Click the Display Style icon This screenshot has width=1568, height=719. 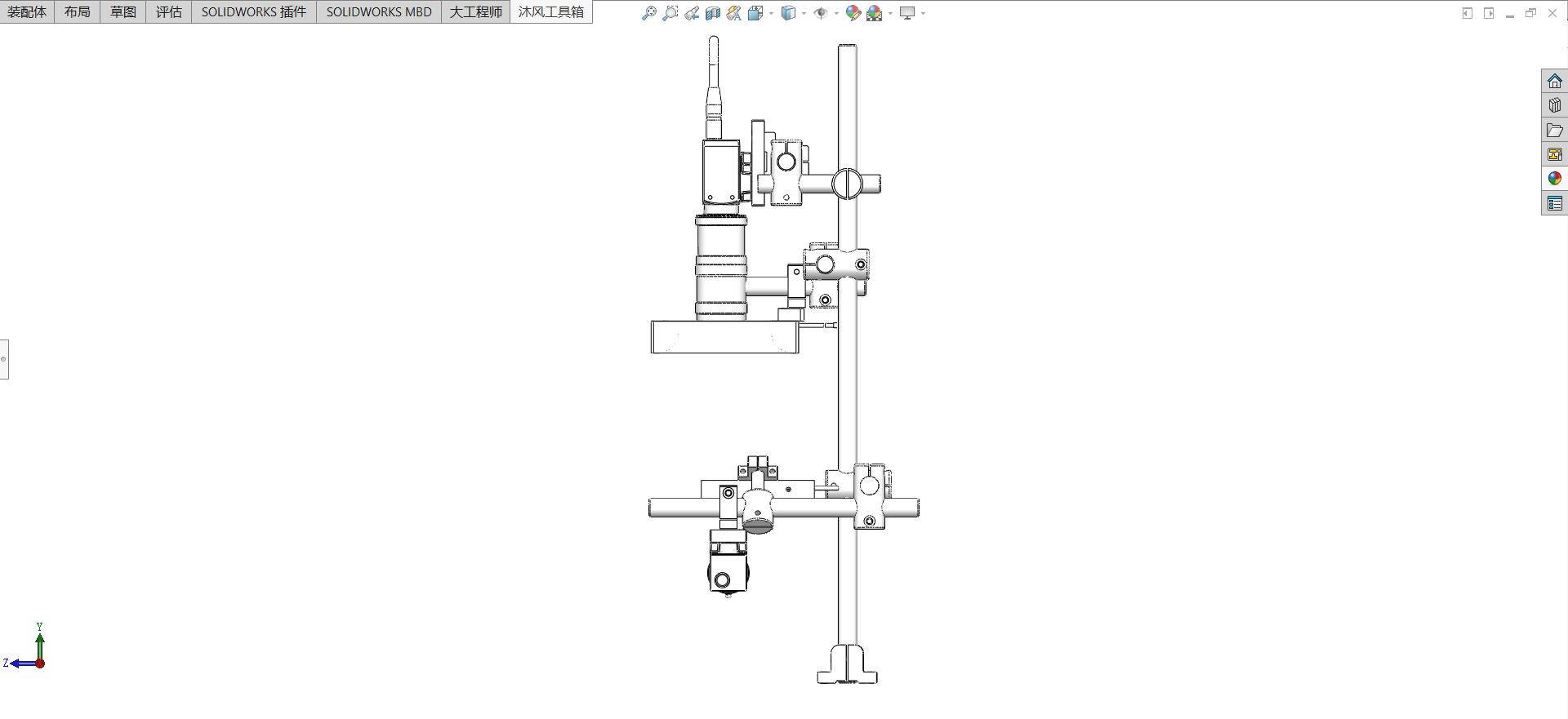click(x=788, y=13)
